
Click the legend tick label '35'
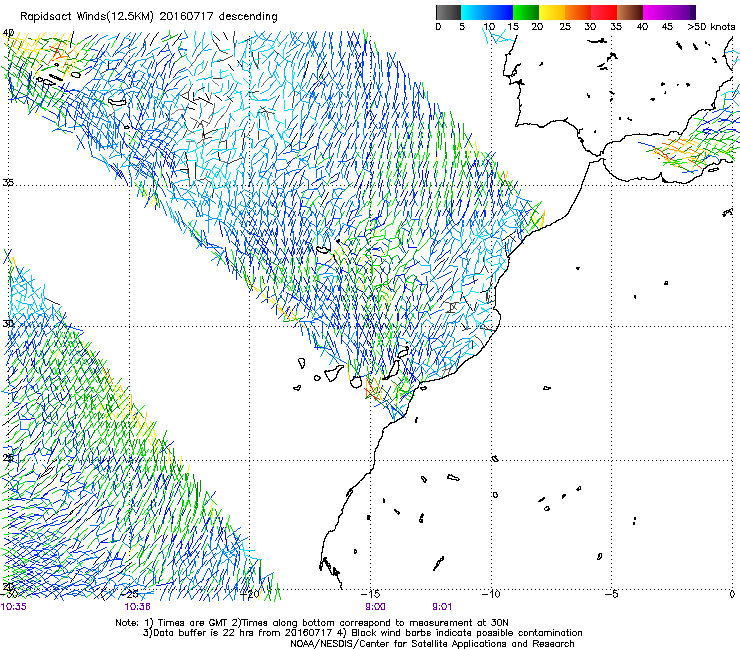pyautogui.click(x=616, y=27)
